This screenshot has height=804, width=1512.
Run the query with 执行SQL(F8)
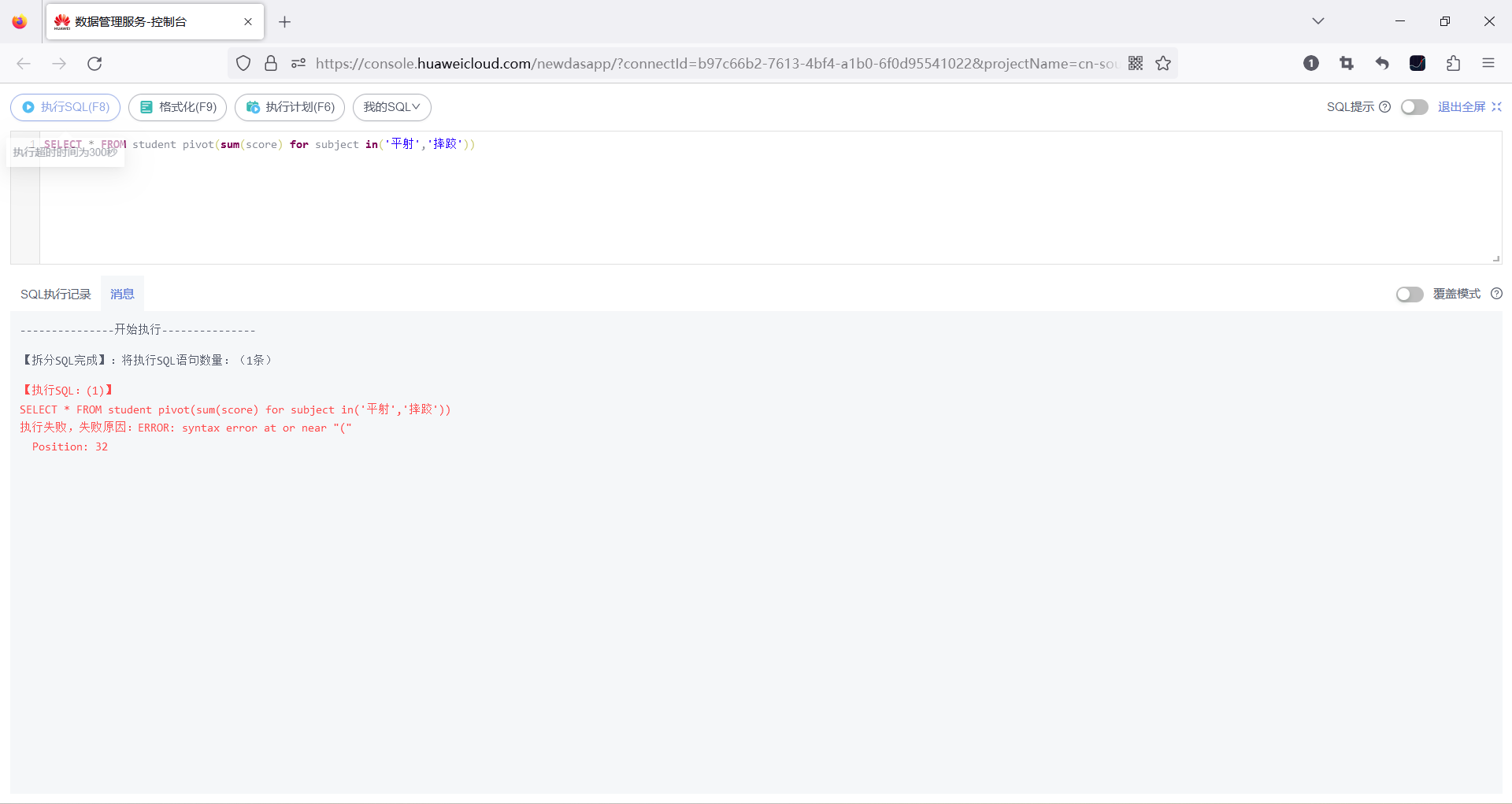pos(65,107)
